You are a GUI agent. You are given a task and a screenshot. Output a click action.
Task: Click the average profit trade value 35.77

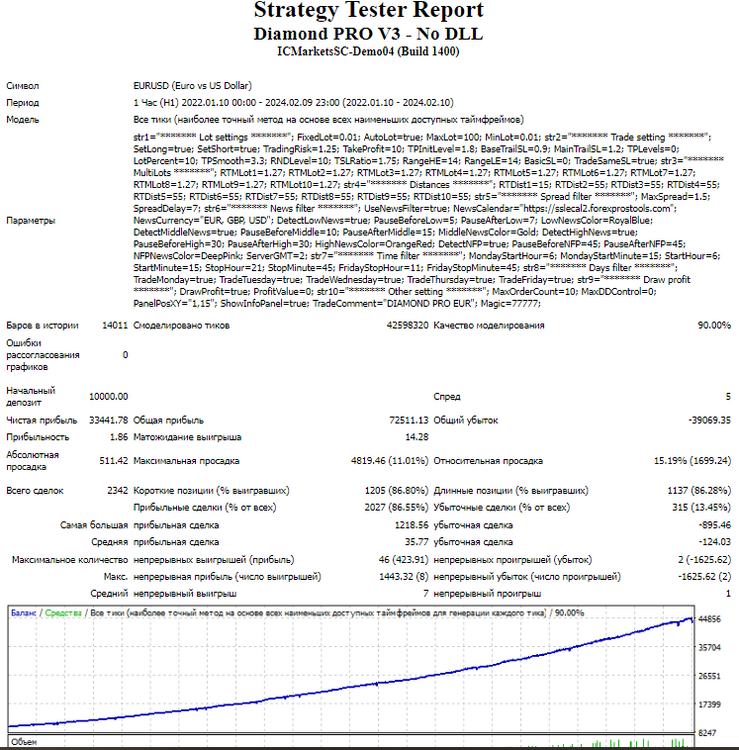coord(417,541)
